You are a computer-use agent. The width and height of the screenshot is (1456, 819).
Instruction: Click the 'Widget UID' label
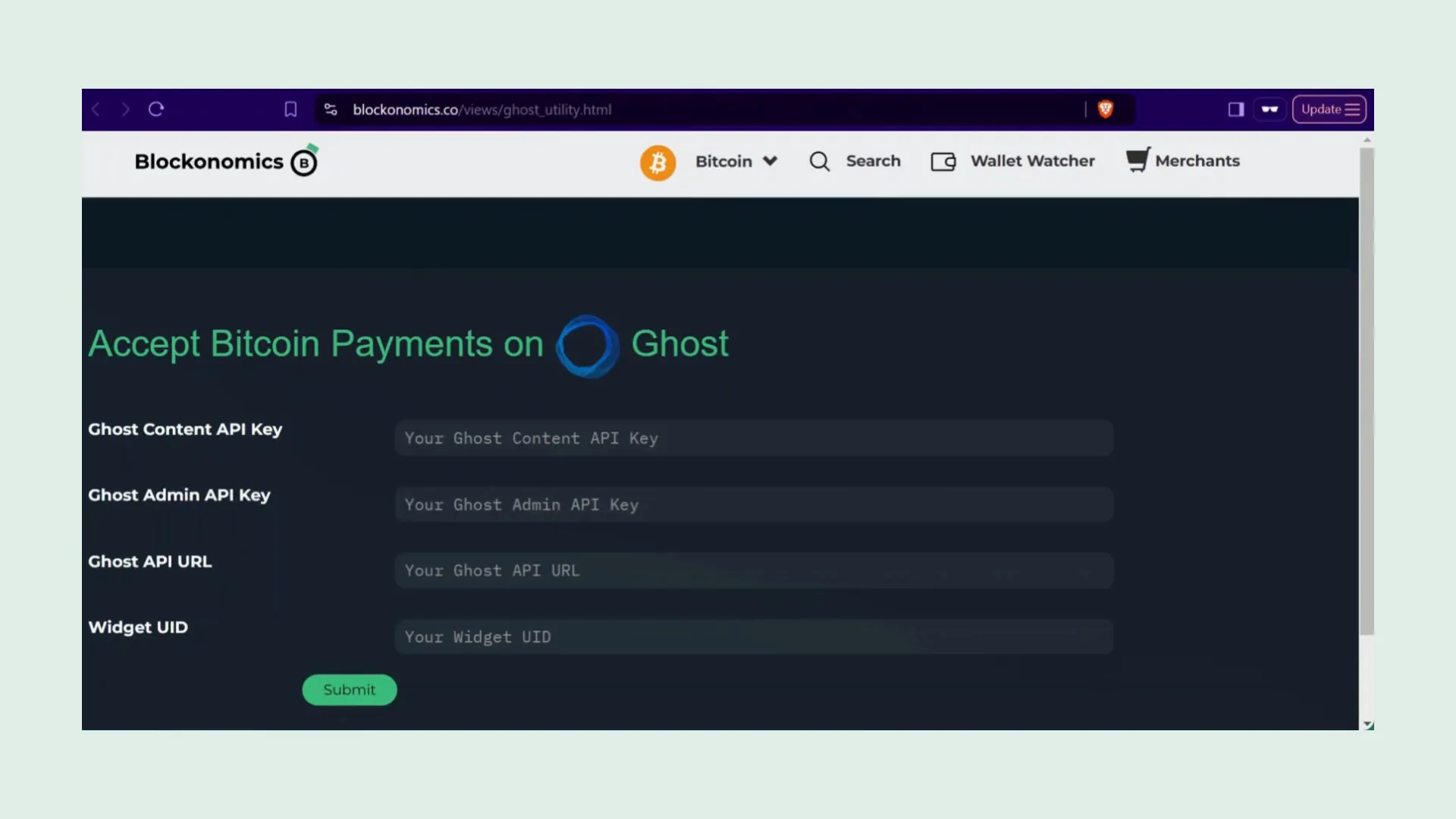[138, 627]
